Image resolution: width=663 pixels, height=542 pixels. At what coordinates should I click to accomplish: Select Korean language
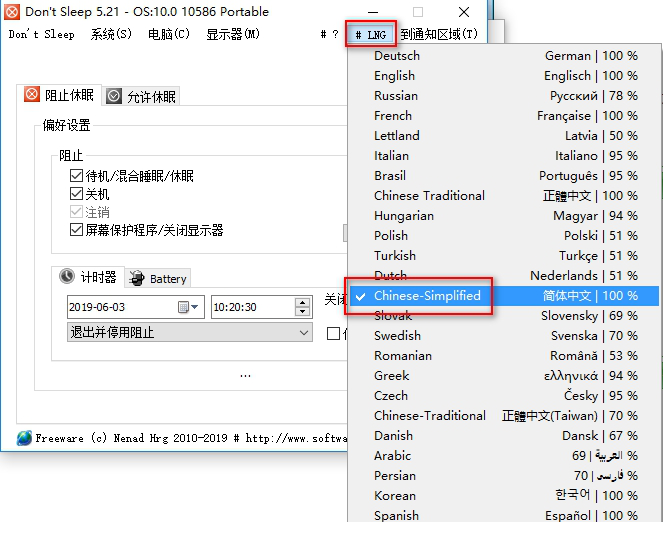[x=506, y=495]
